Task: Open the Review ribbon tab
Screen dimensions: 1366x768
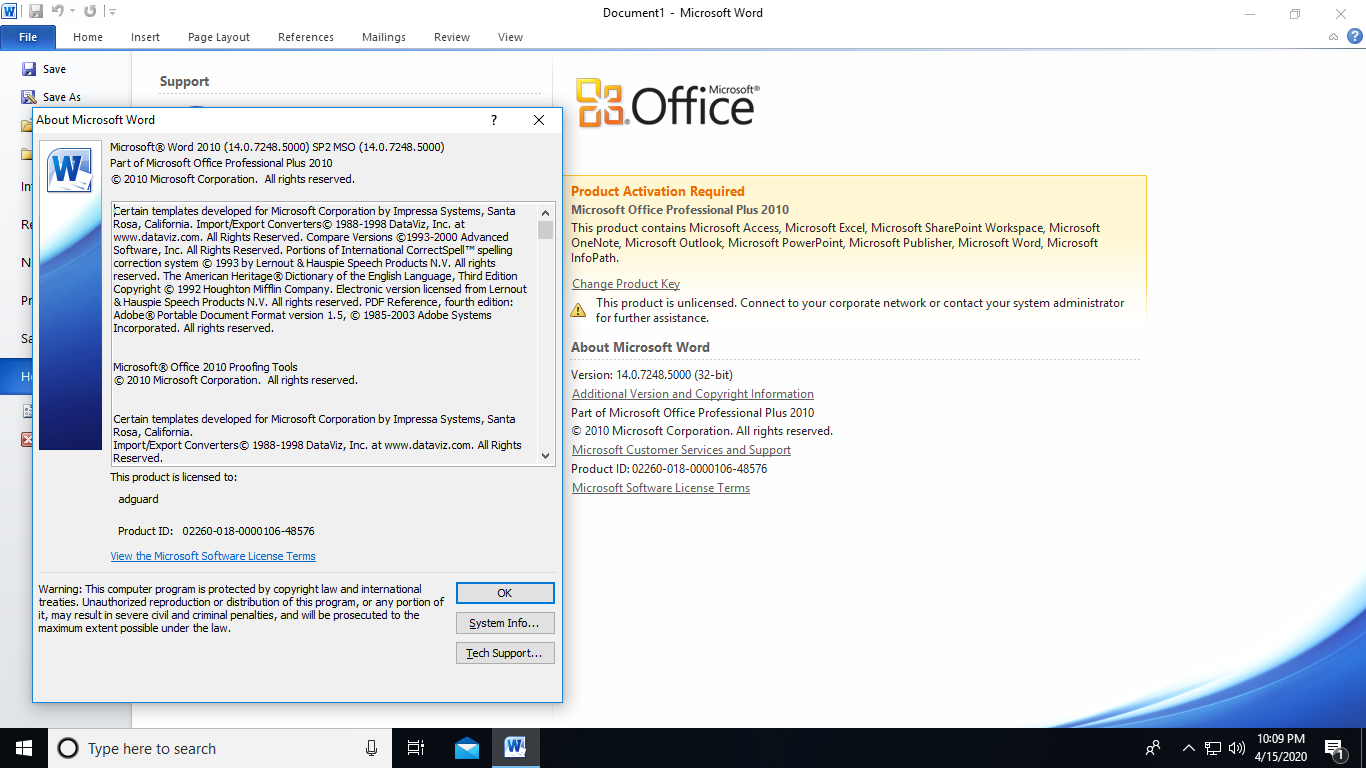Action: click(452, 37)
